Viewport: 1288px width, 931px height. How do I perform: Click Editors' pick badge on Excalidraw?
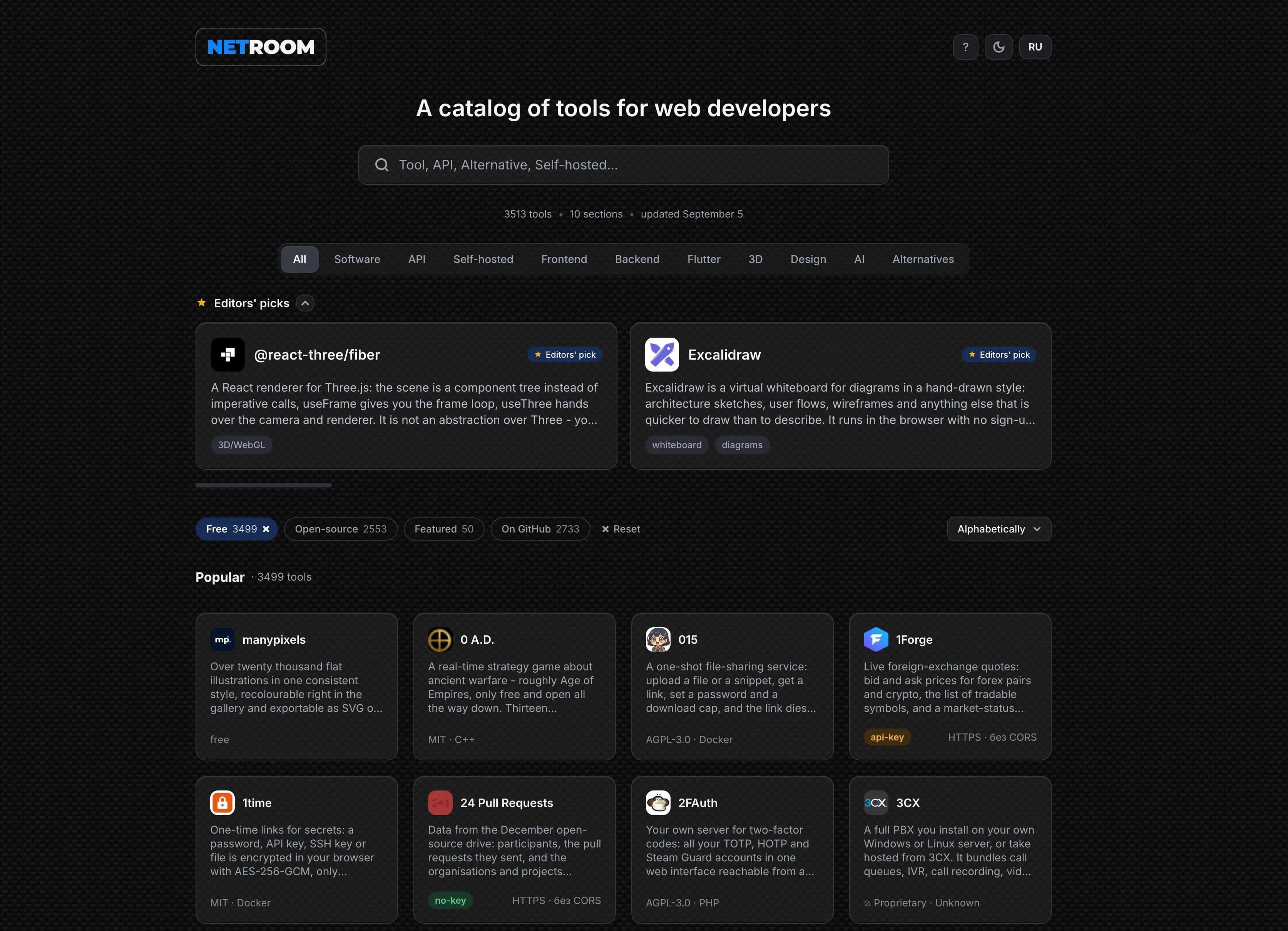pyautogui.click(x=999, y=355)
